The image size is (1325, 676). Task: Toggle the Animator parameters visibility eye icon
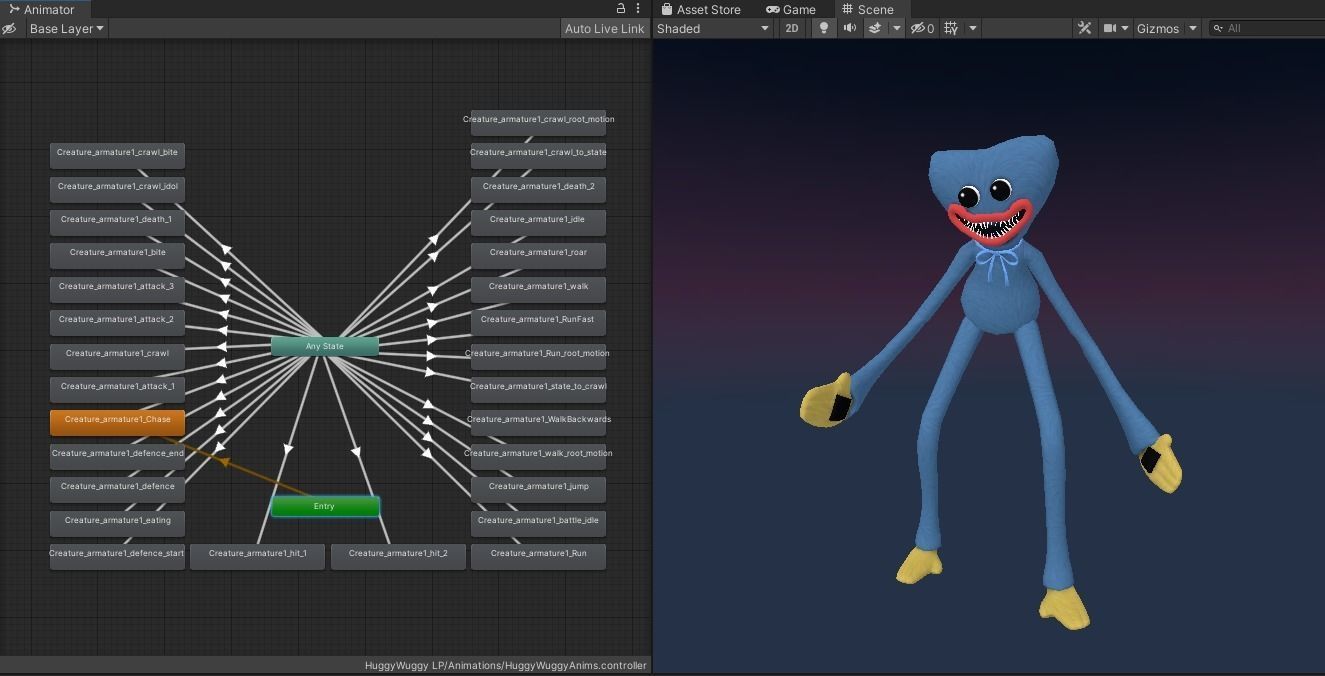click(9, 29)
